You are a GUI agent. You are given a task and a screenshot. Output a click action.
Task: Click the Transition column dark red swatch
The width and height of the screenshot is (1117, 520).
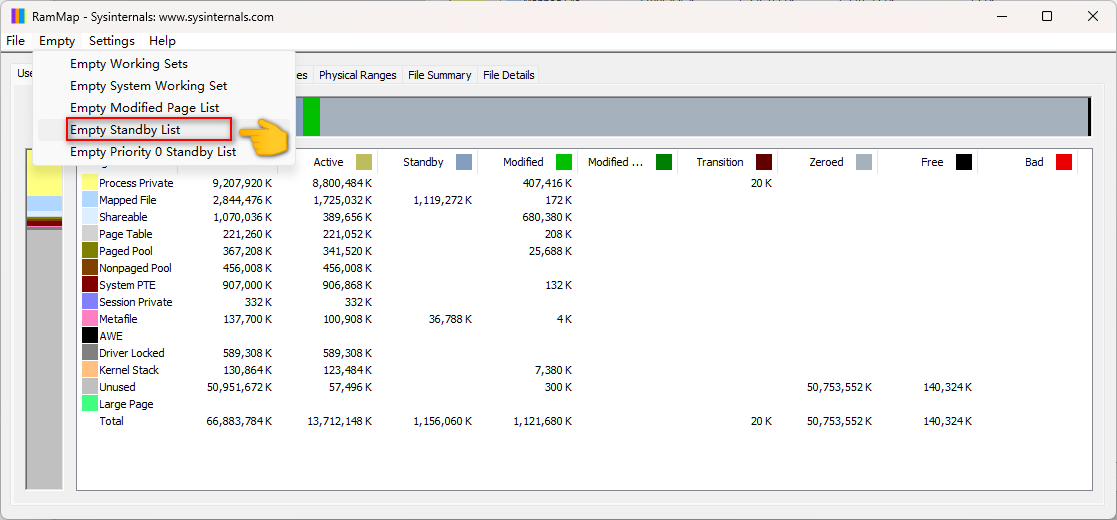pyautogui.click(x=764, y=162)
